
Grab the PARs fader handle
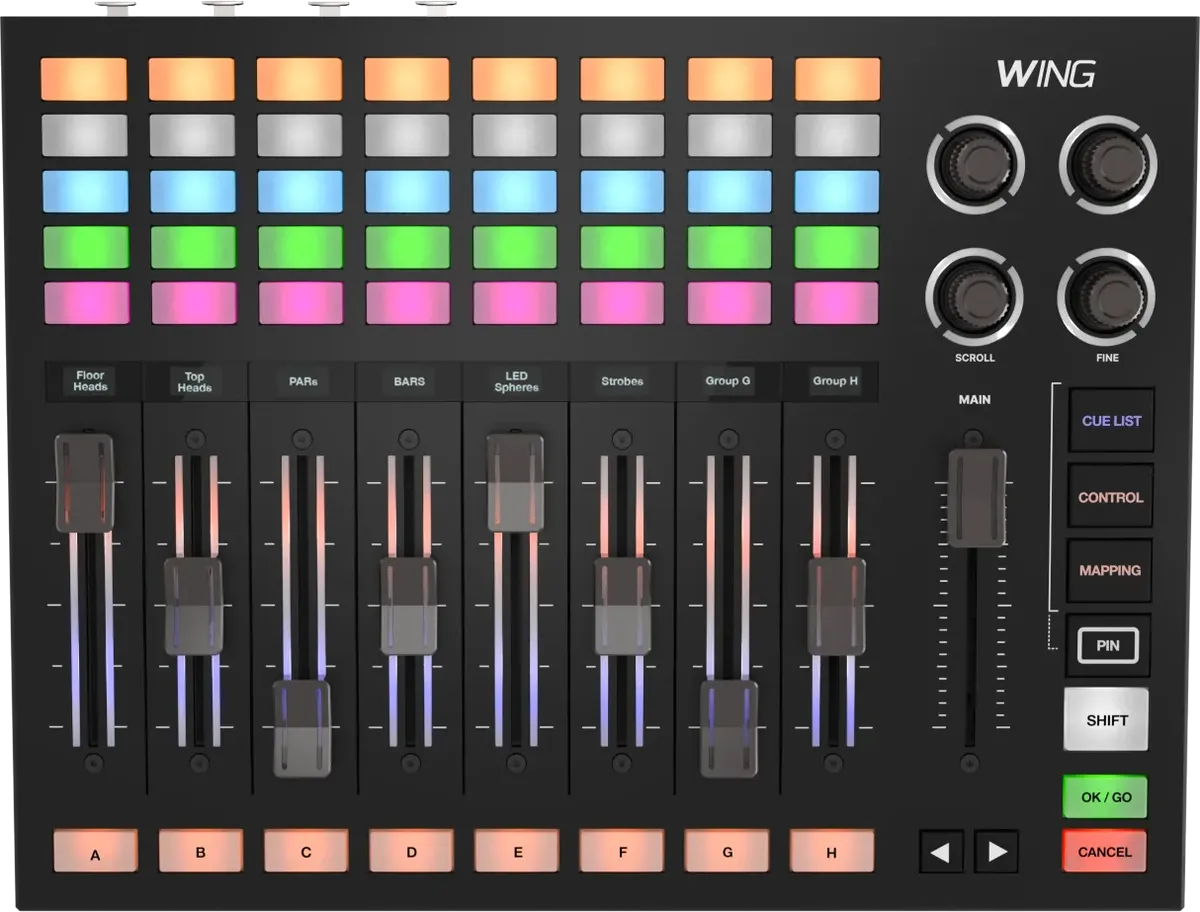click(x=302, y=729)
